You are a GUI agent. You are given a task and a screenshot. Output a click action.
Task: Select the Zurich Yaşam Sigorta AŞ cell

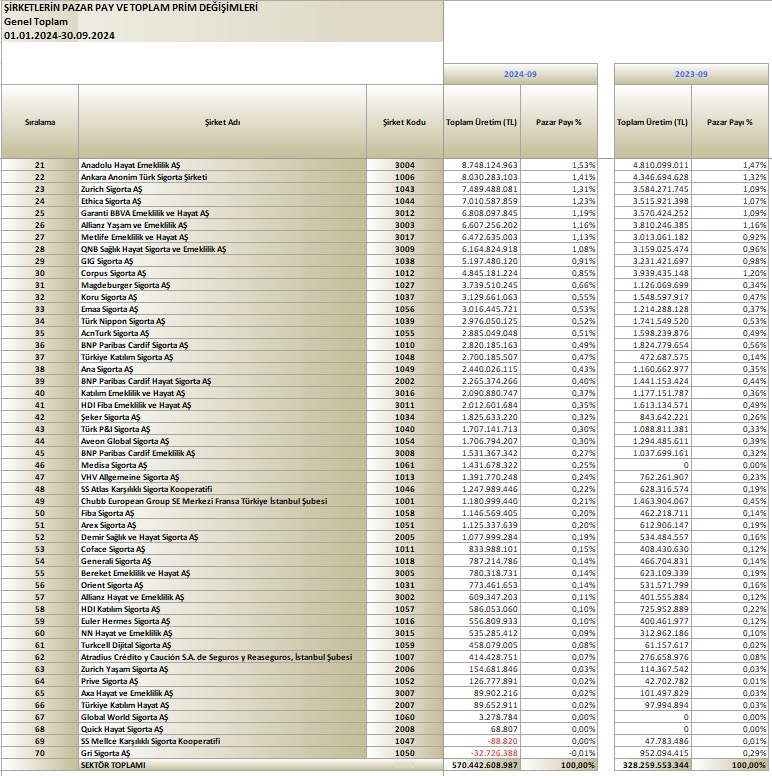click(222, 669)
